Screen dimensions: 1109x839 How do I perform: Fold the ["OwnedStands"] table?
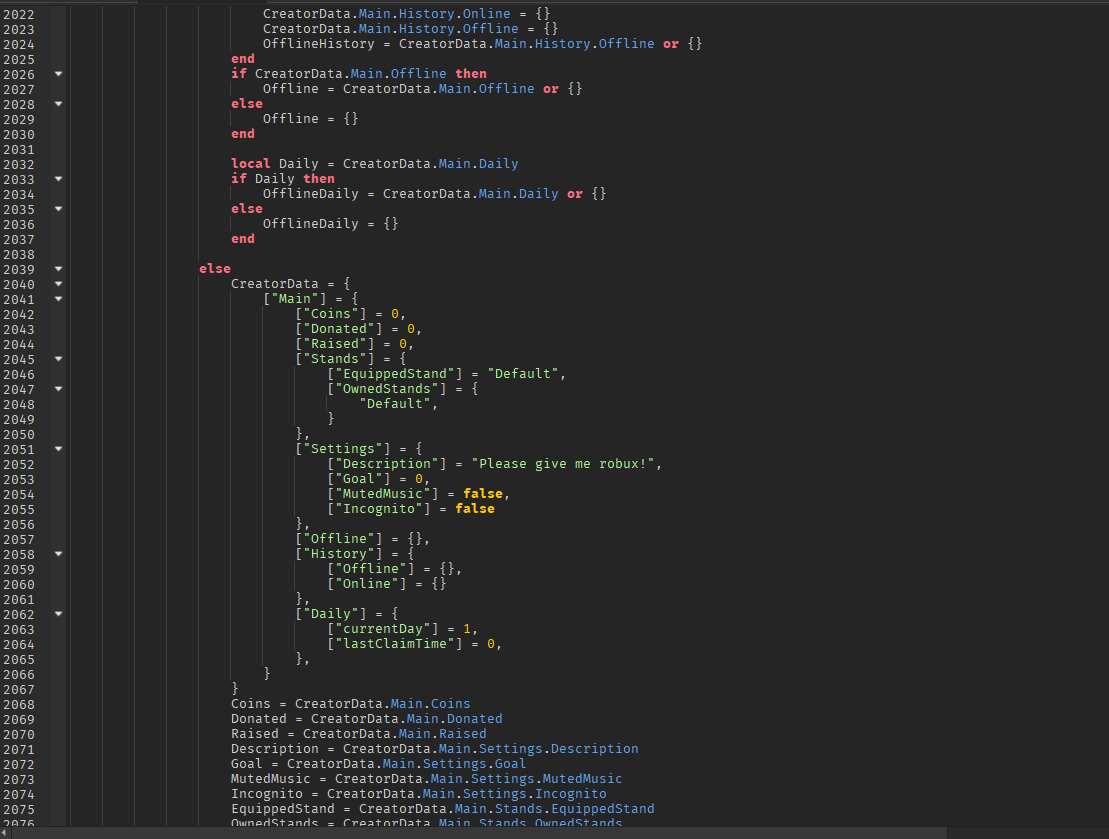point(58,389)
